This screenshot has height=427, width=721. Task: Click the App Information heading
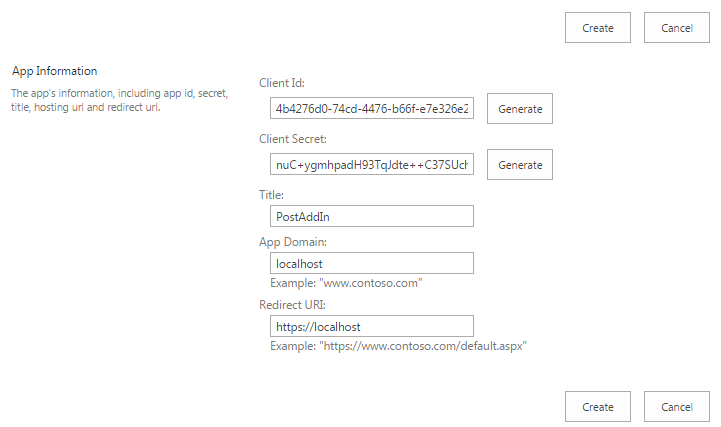[54, 71]
